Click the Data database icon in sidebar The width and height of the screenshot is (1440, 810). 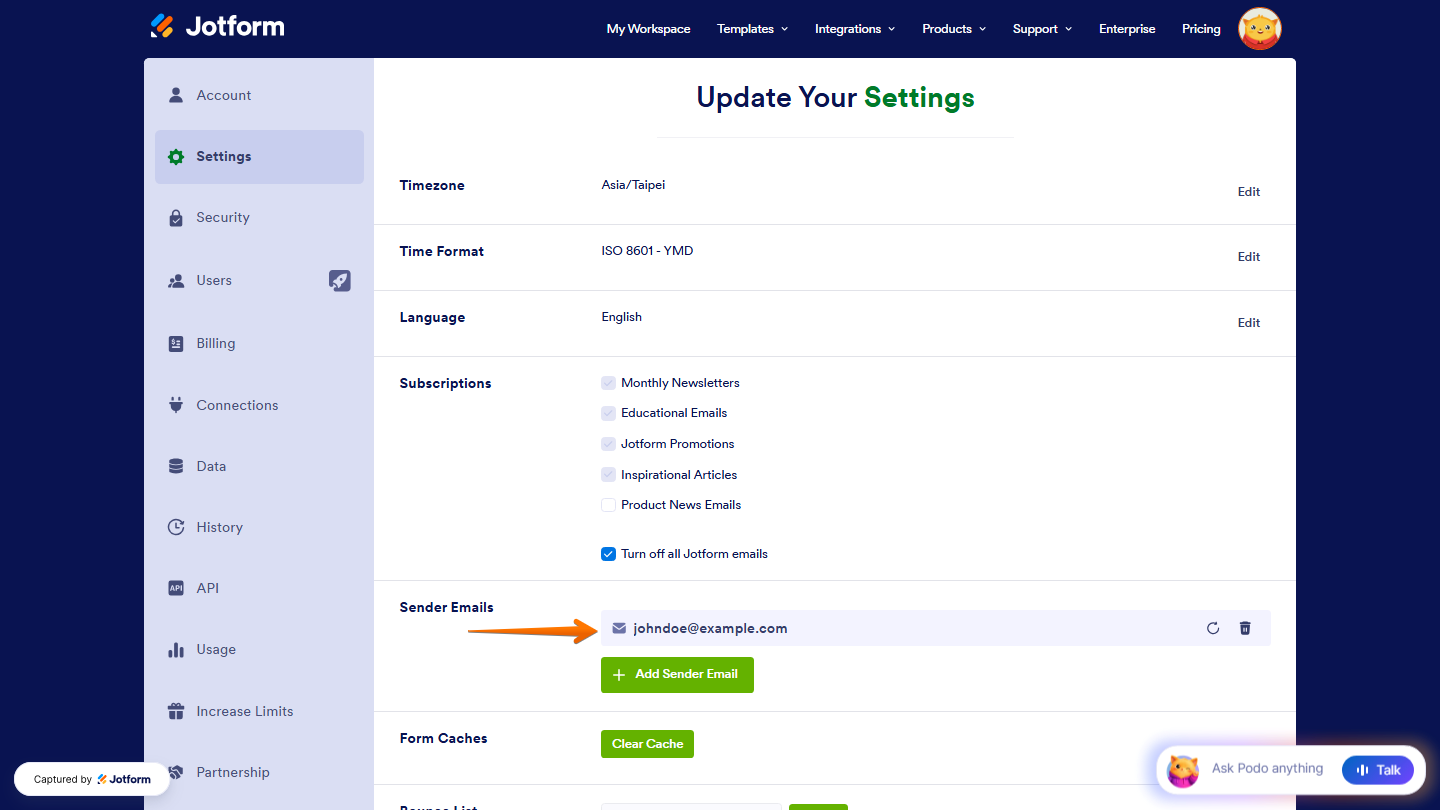tap(176, 466)
